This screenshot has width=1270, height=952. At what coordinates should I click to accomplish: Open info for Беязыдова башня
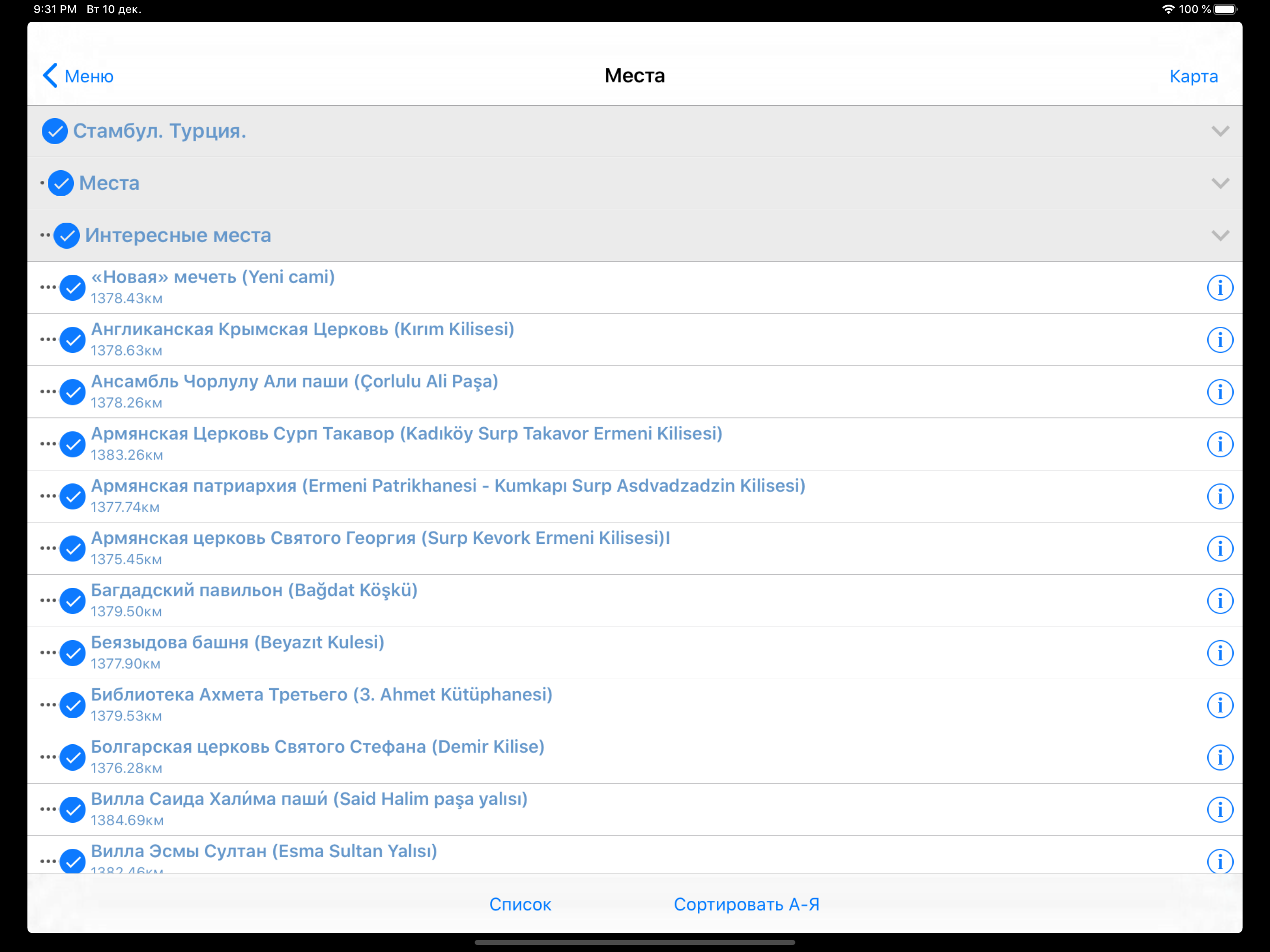click(x=1219, y=654)
